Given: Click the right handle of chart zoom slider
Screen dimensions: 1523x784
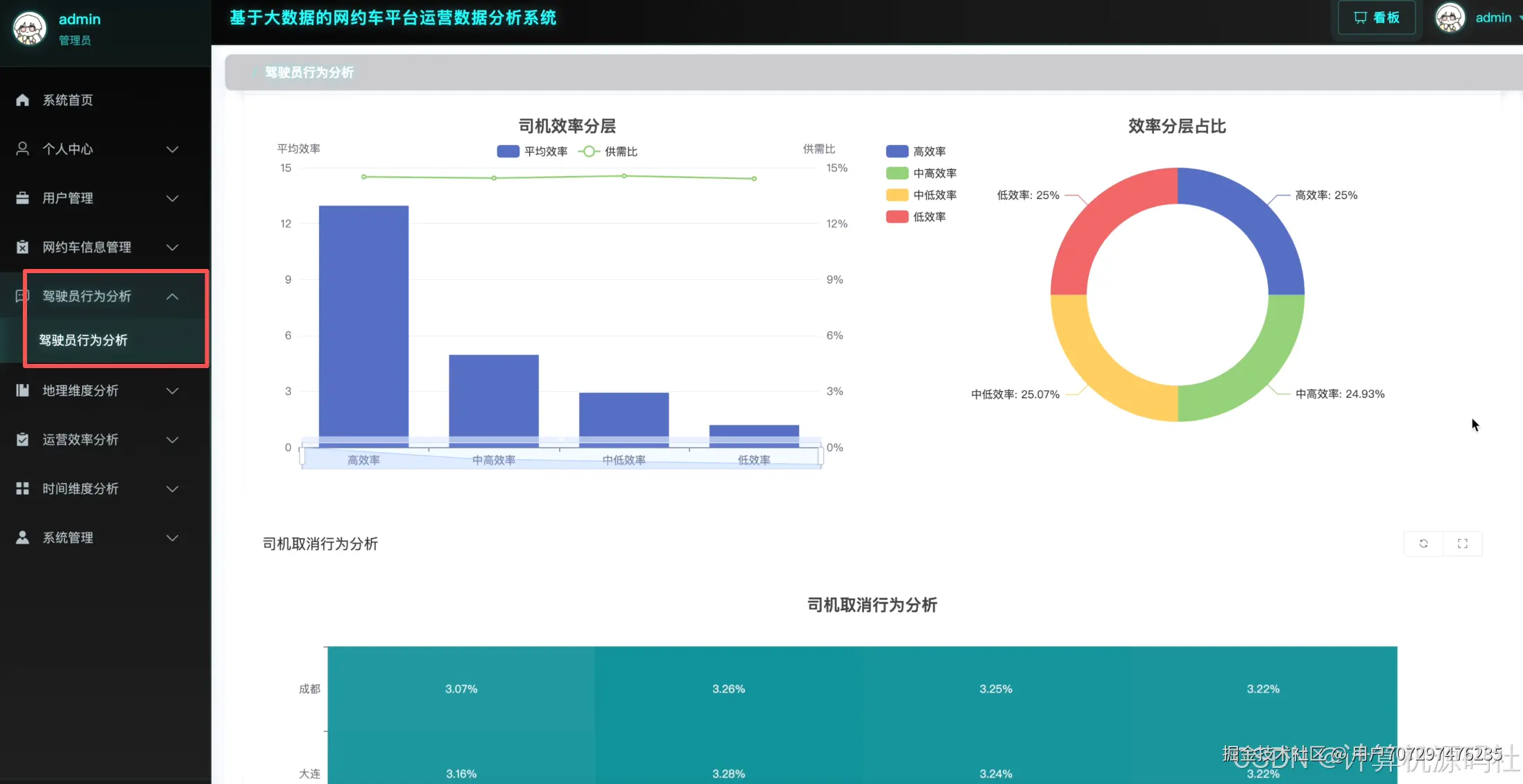Looking at the screenshot, I should [x=821, y=455].
